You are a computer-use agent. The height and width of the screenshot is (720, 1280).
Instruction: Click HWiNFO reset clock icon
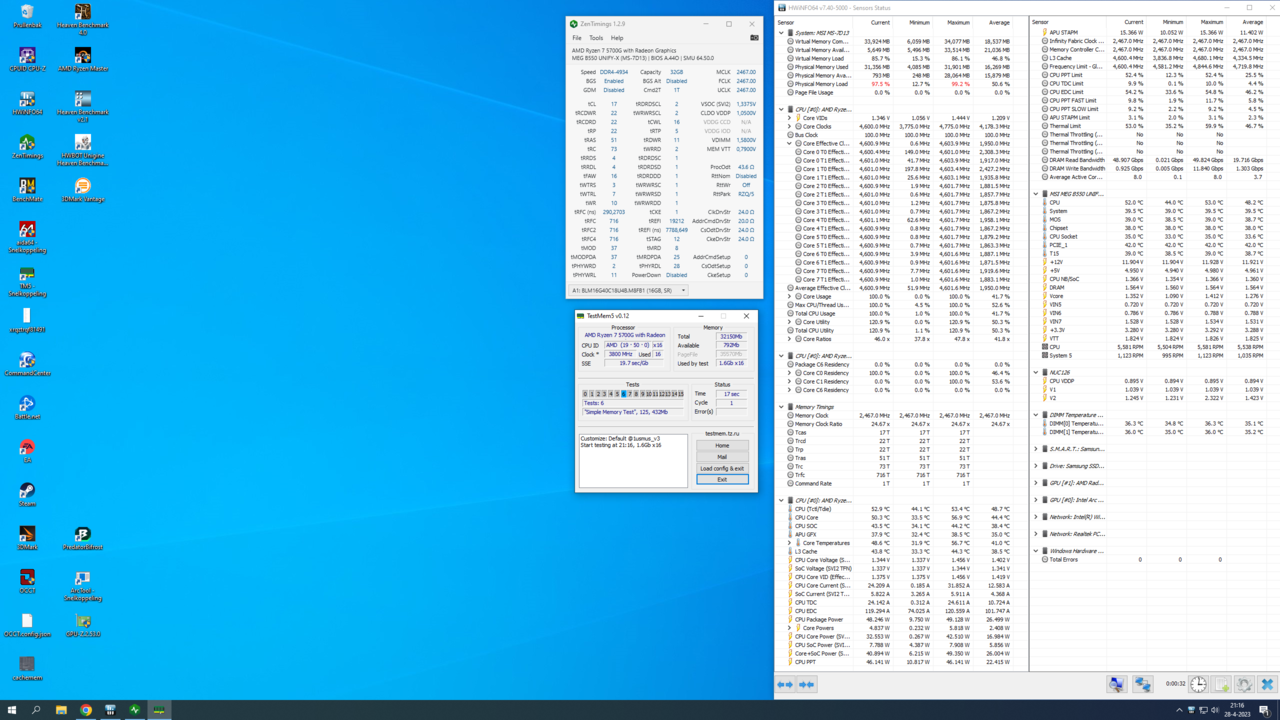(1198, 684)
